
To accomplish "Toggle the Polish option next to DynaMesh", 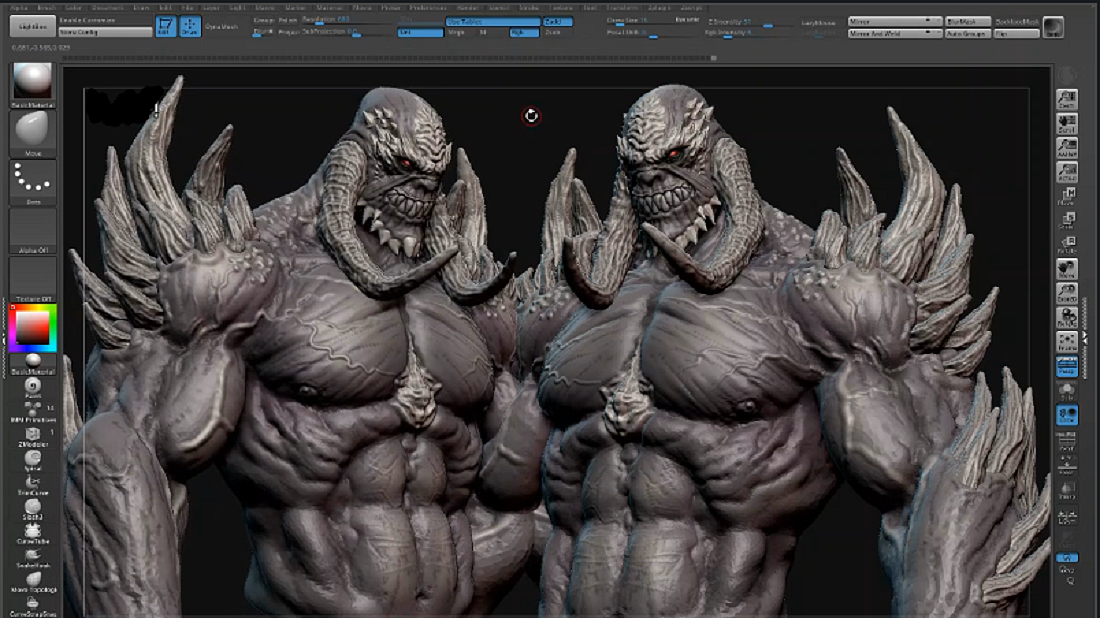I will pos(288,20).
